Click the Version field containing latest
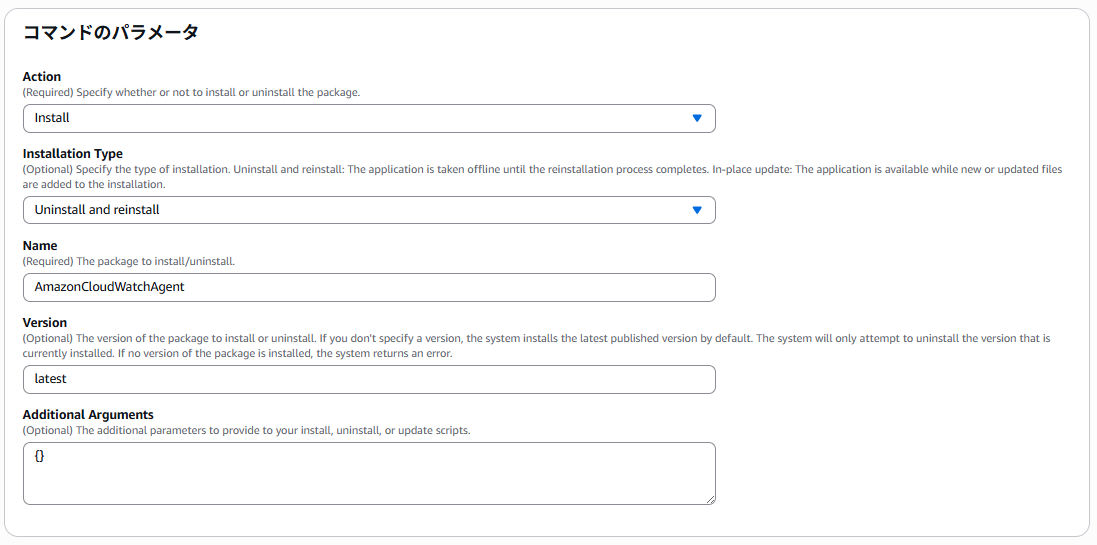The image size is (1097, 545). pyautogui.click(x=369, y=379)
